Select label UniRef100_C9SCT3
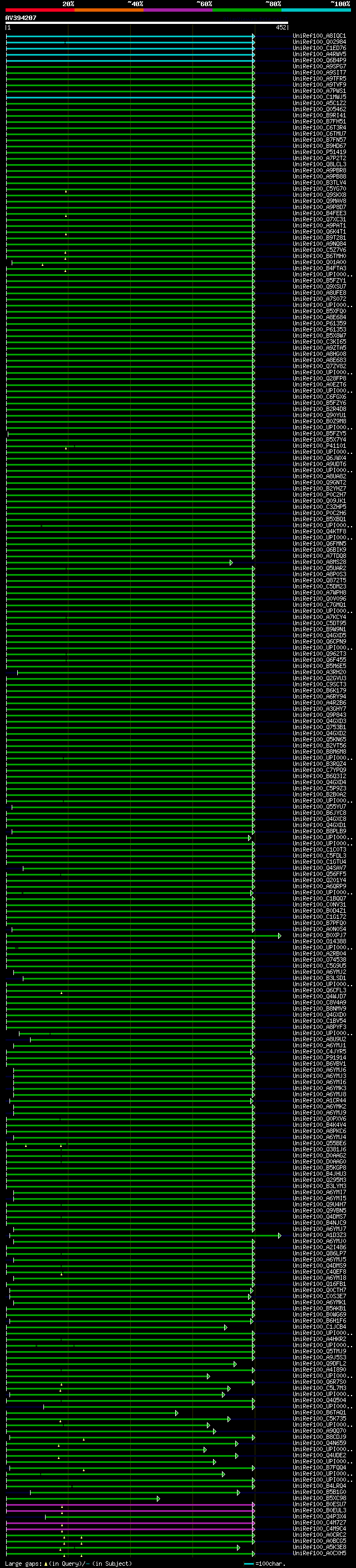The image size is (356, 1568). (x=319, y=685)
